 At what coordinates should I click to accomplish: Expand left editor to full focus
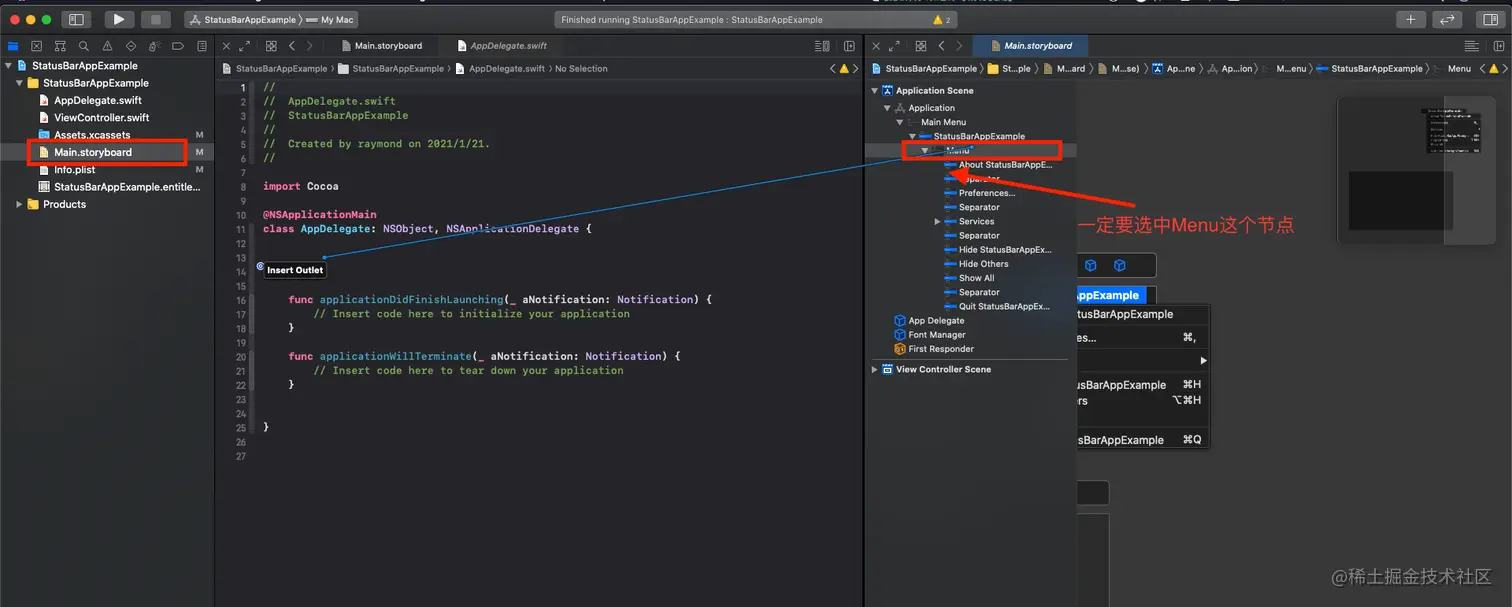[244, 46]
